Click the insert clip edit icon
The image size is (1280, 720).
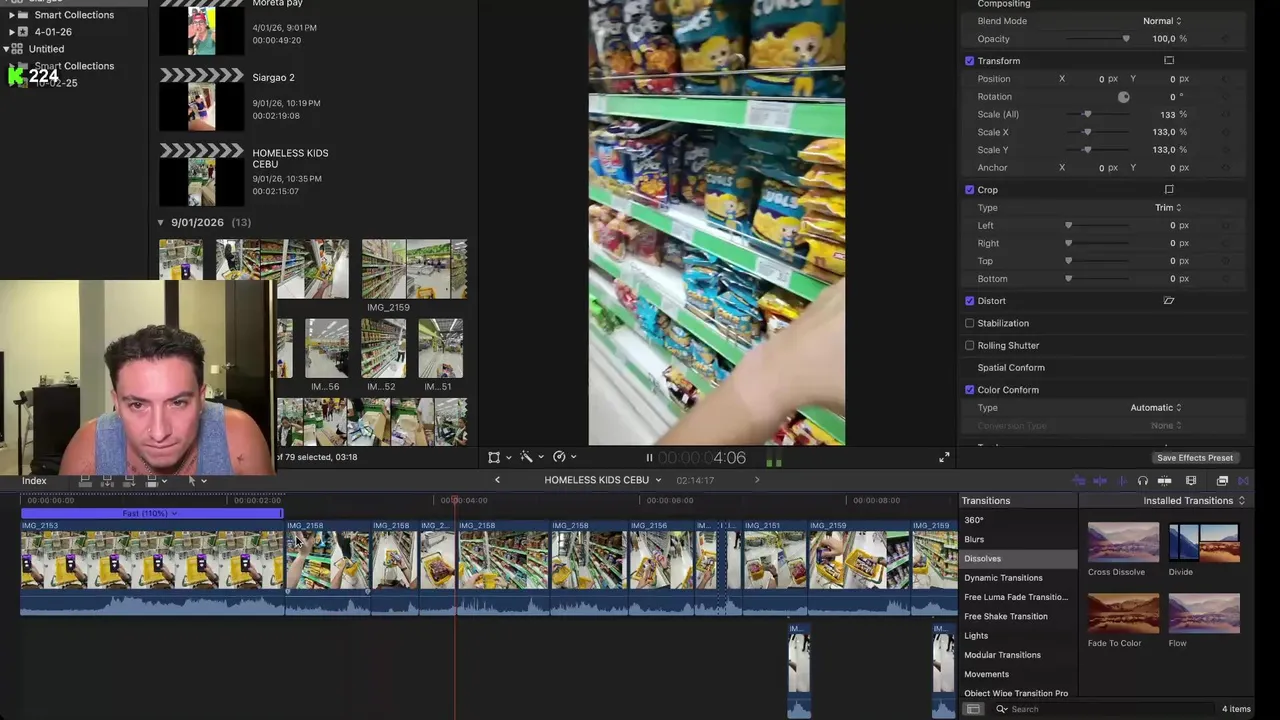(x=107, y=481)
